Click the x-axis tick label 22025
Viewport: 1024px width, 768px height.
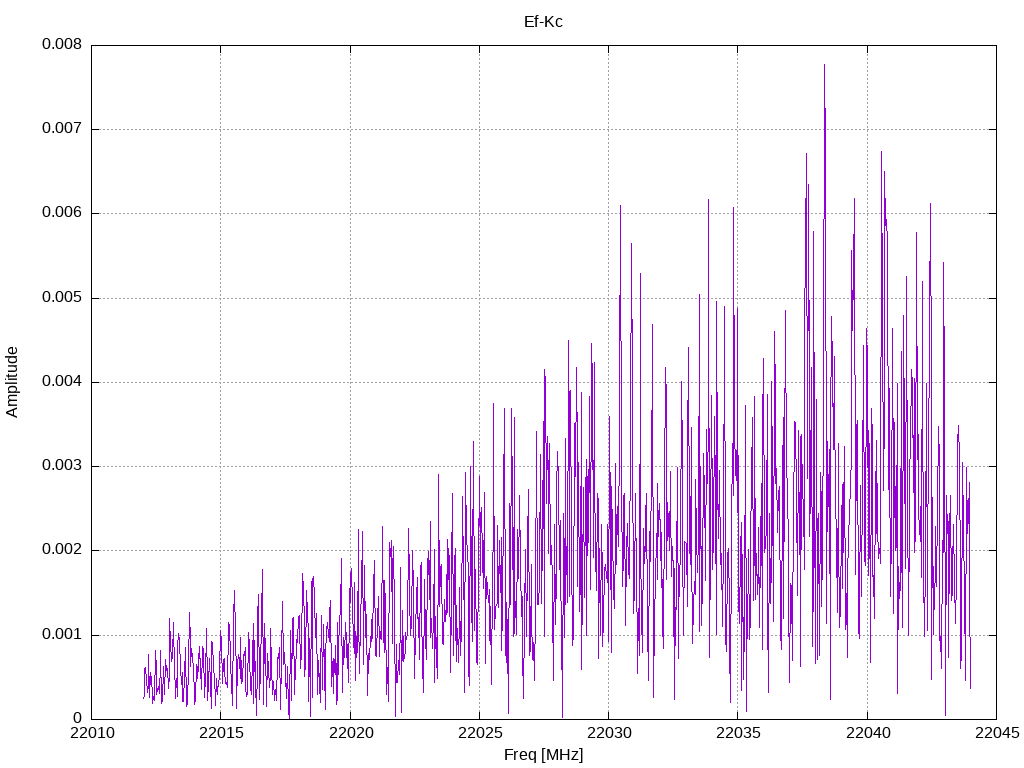[480, 733]
